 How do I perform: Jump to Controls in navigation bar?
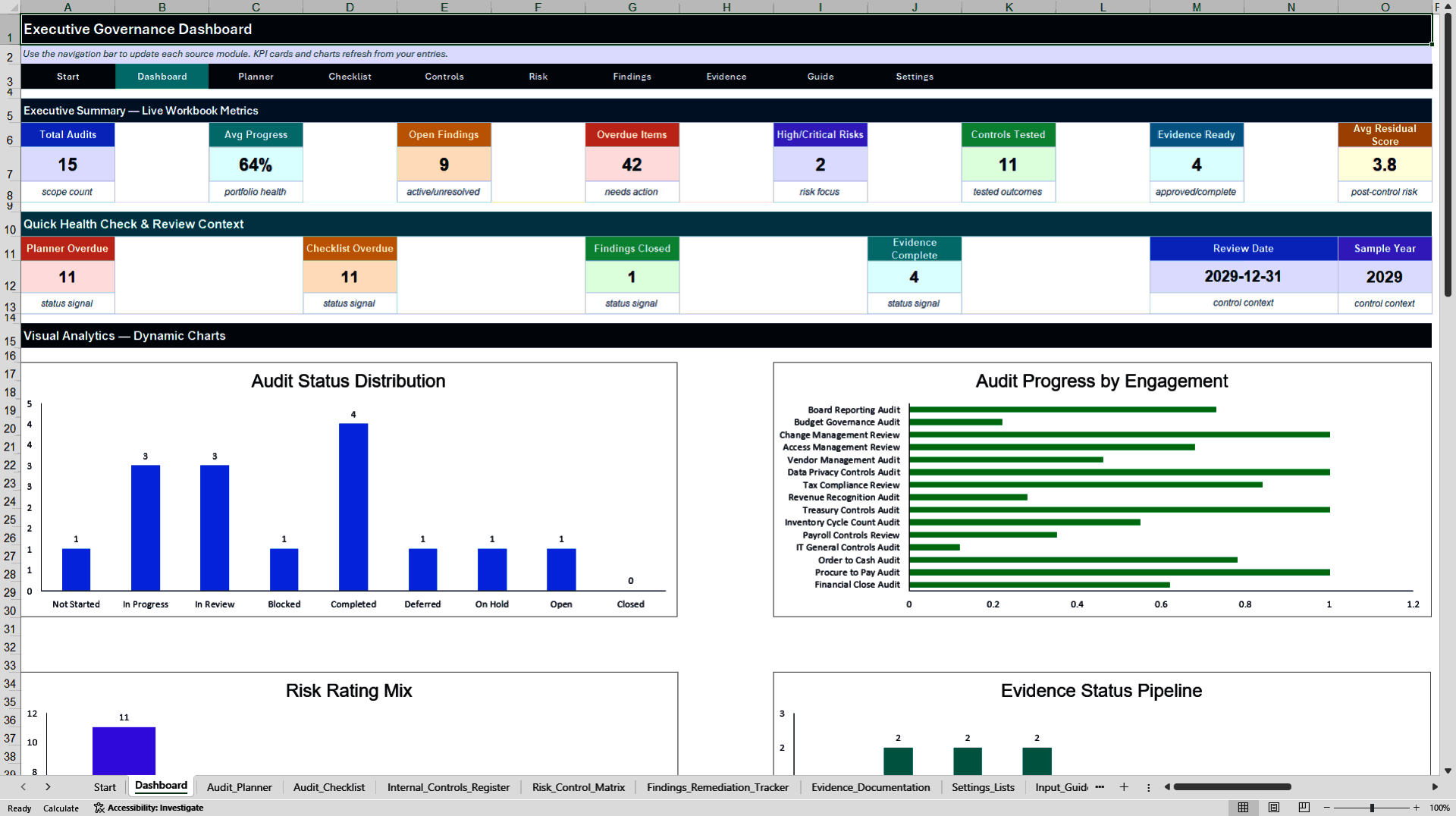pos(444,77)
